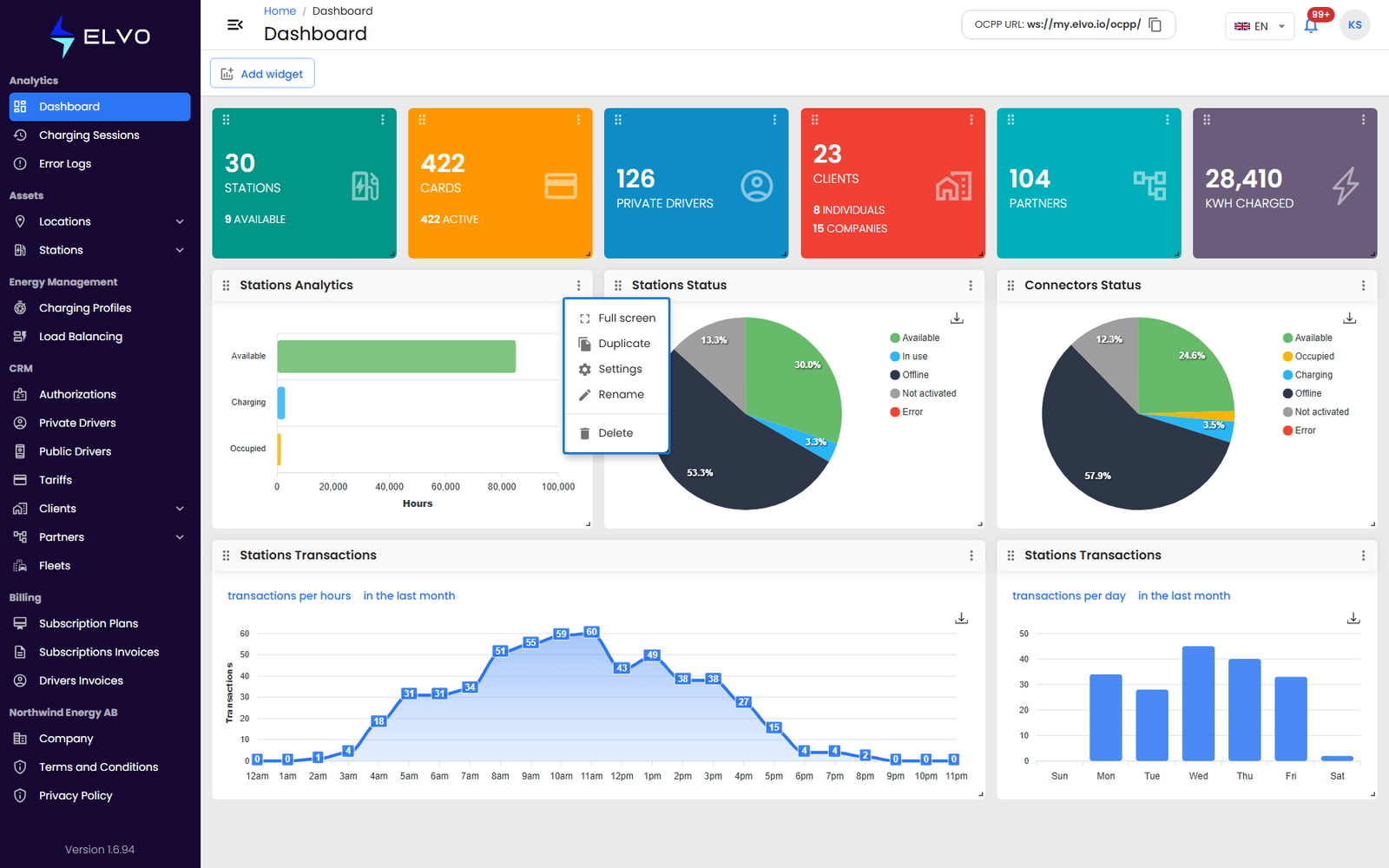Open the Stations card three-dot menu
Screen dimensions: 1389x868
point(383,120)
